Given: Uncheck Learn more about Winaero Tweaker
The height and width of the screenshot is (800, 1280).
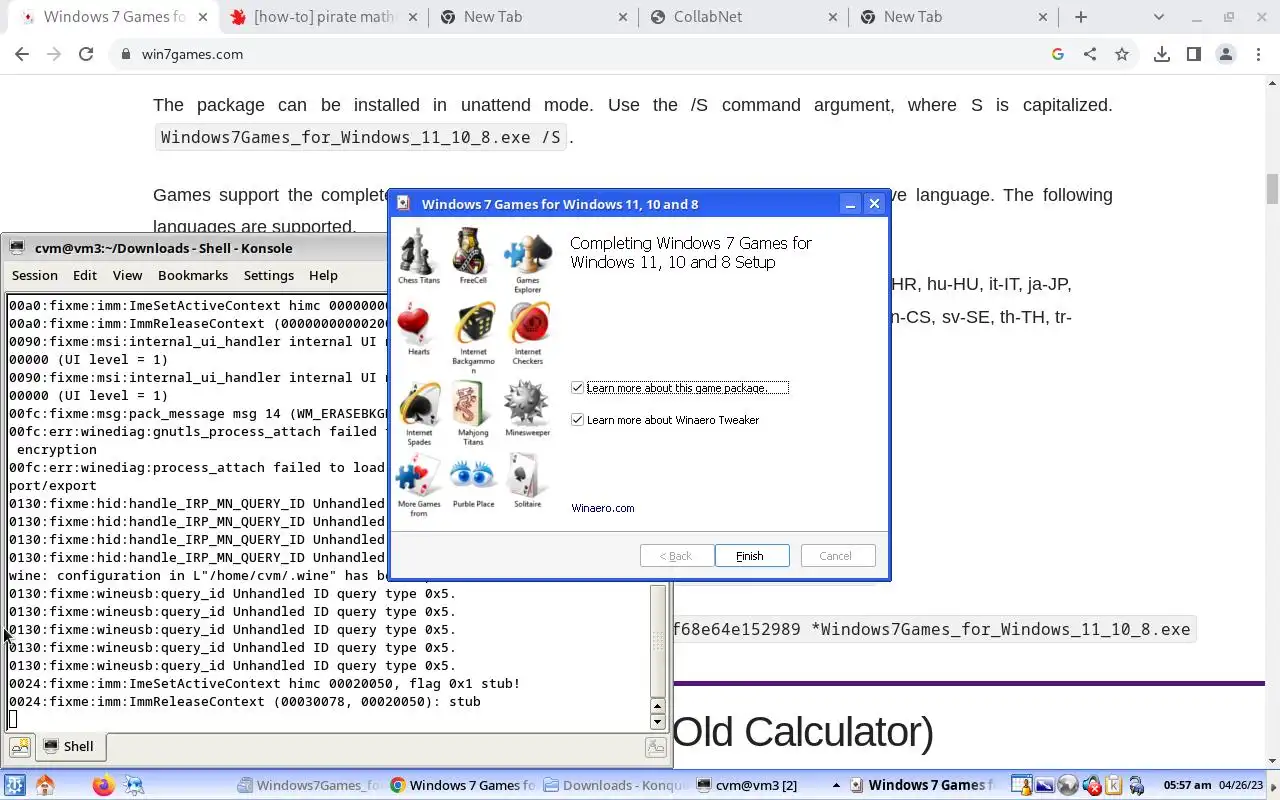Looking at the screenshot, I should [x=577, y=420].
